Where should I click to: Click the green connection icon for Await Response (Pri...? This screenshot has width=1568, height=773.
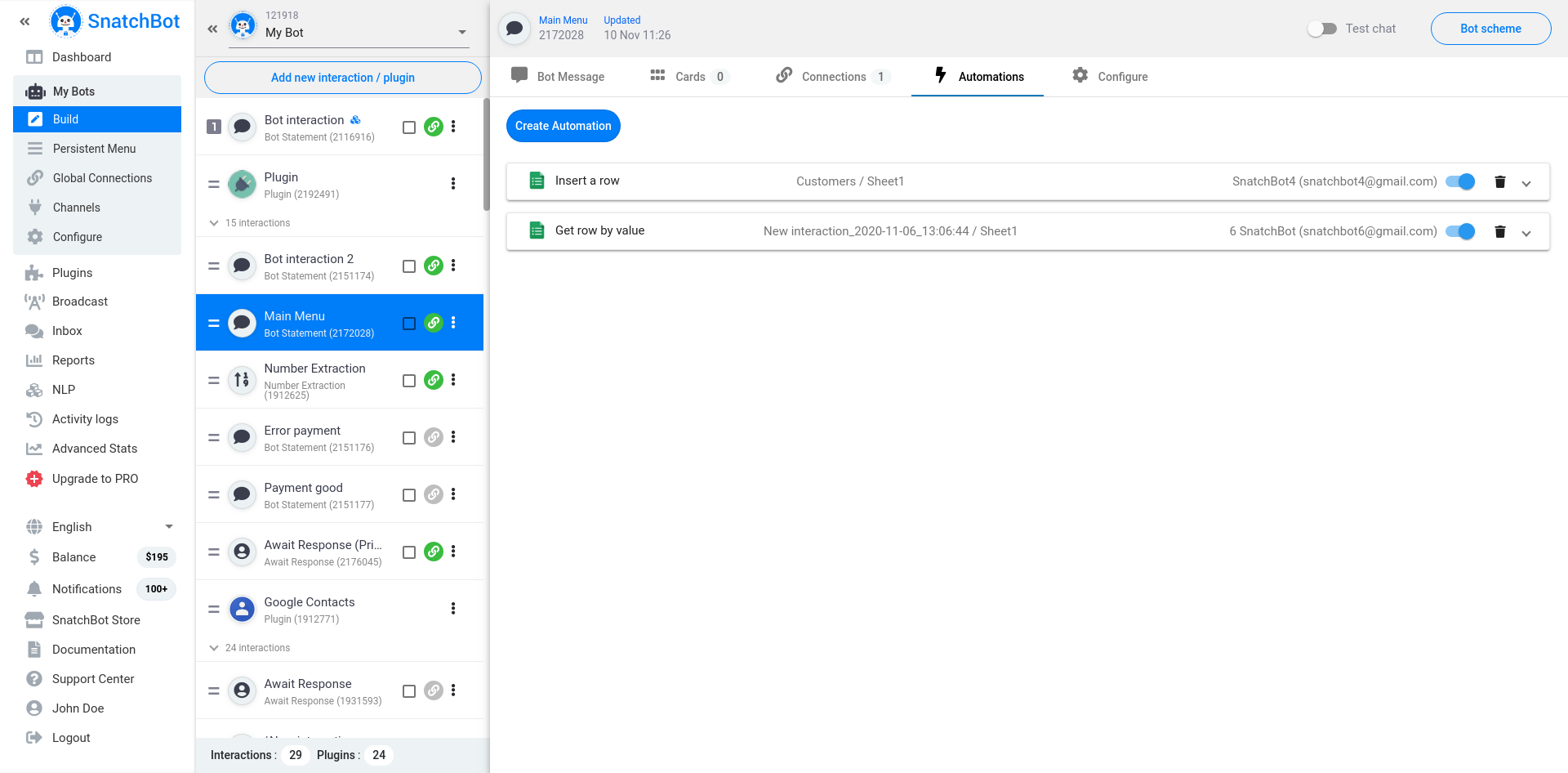(434, 552)
